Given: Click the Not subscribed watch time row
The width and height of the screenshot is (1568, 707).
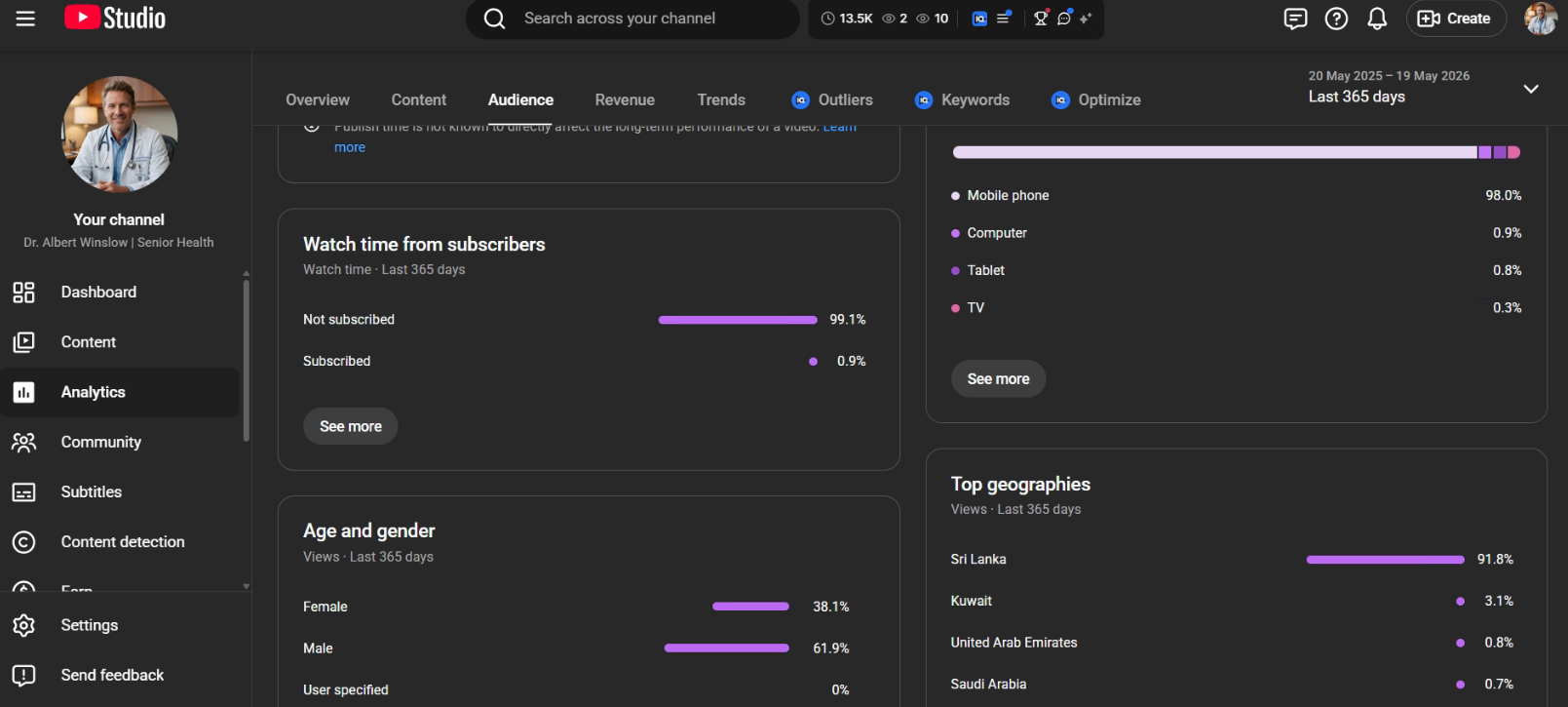Looking at the screenshot, I should tap(585, 319).
